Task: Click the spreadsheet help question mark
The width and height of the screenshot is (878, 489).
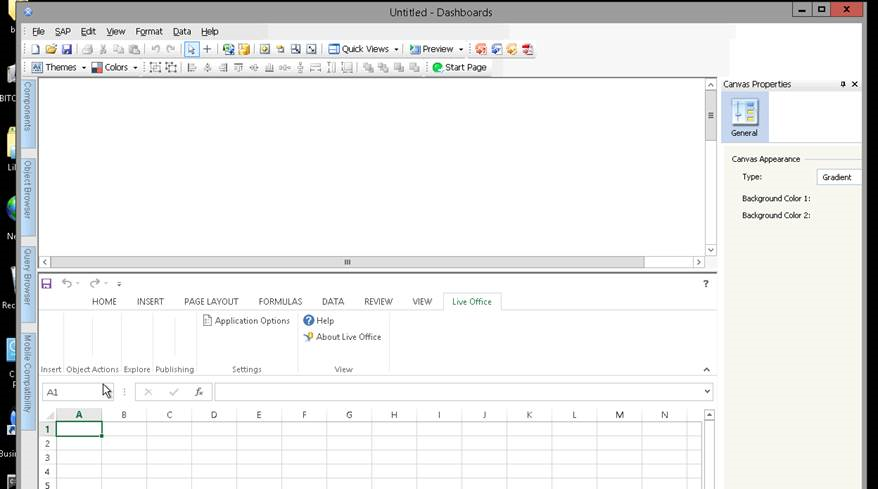Action: [706, 283]
